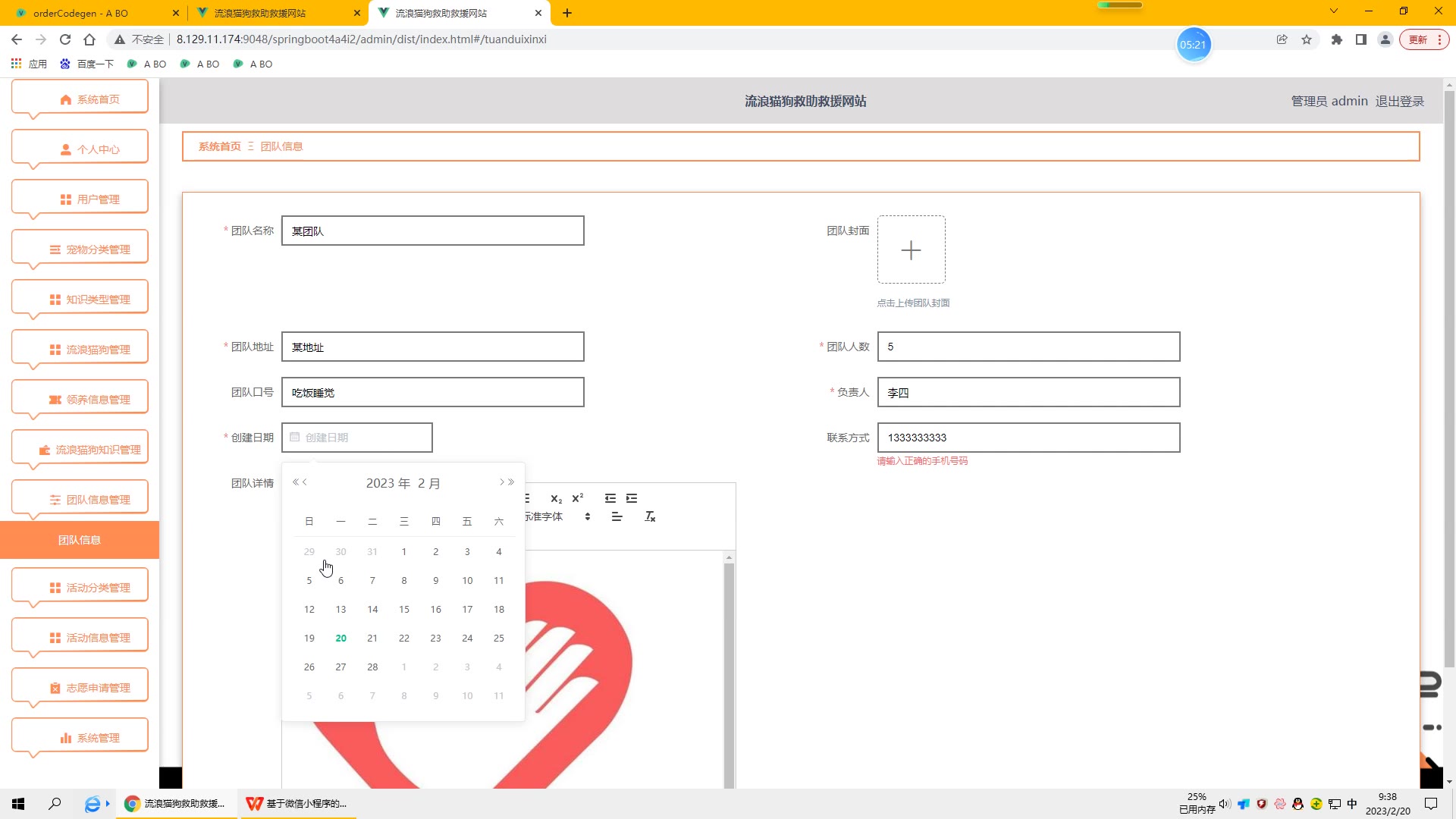
Task: Click the text alignment icon
Action: pyautogui.click(x=617, y=516)
